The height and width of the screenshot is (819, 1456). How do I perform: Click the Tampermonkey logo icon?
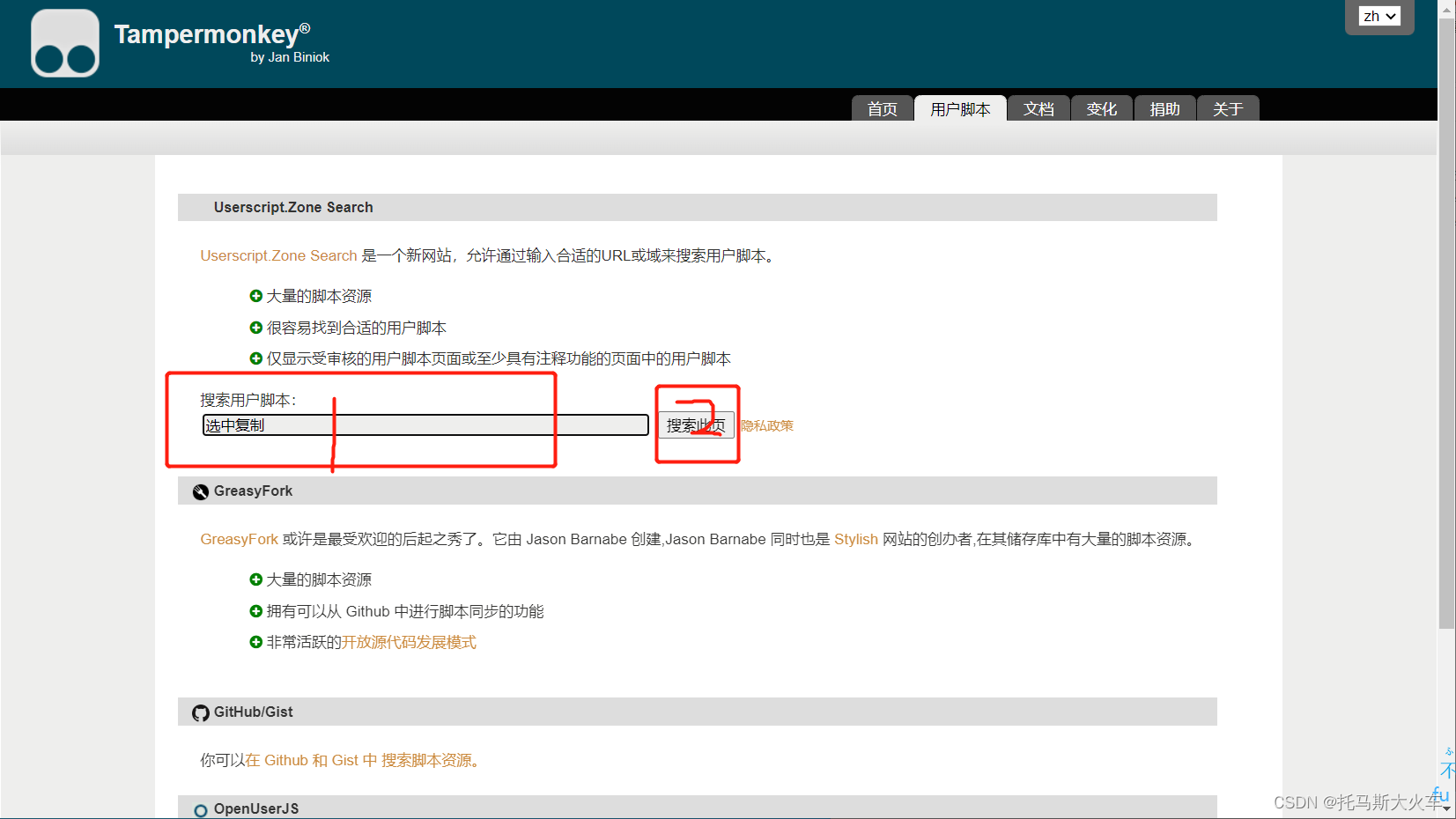[65, 43]
